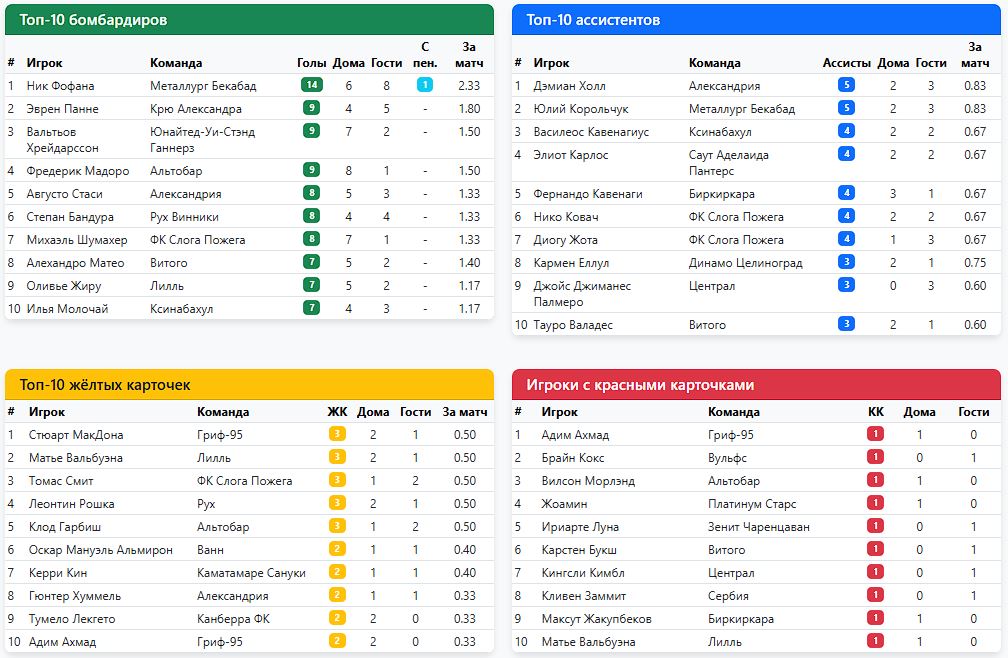Open team Зенит Чаренцаван
Viewport: 1008px width, 658px height.
759,527
